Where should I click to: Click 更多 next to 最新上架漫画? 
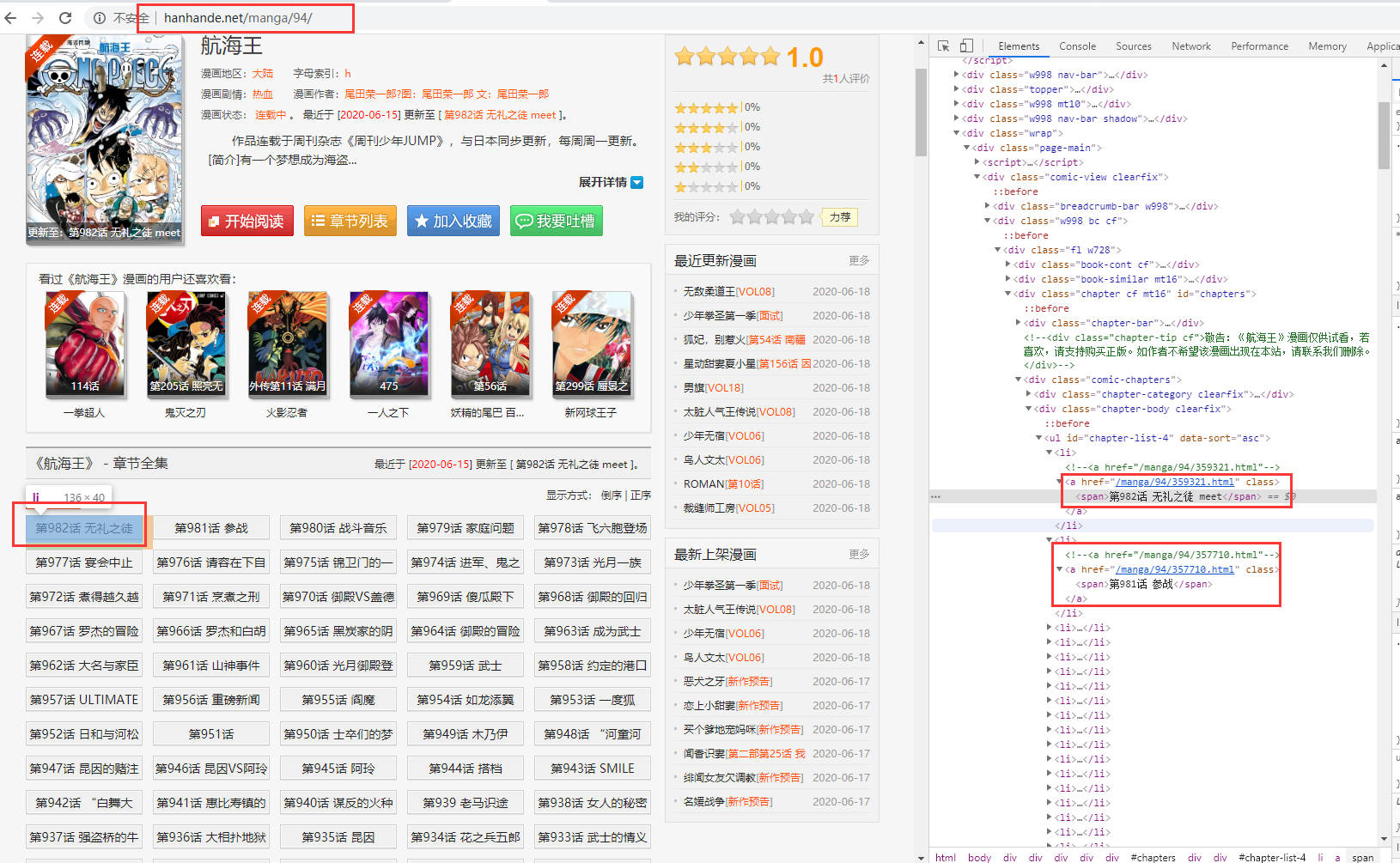[x=859, y=554]
